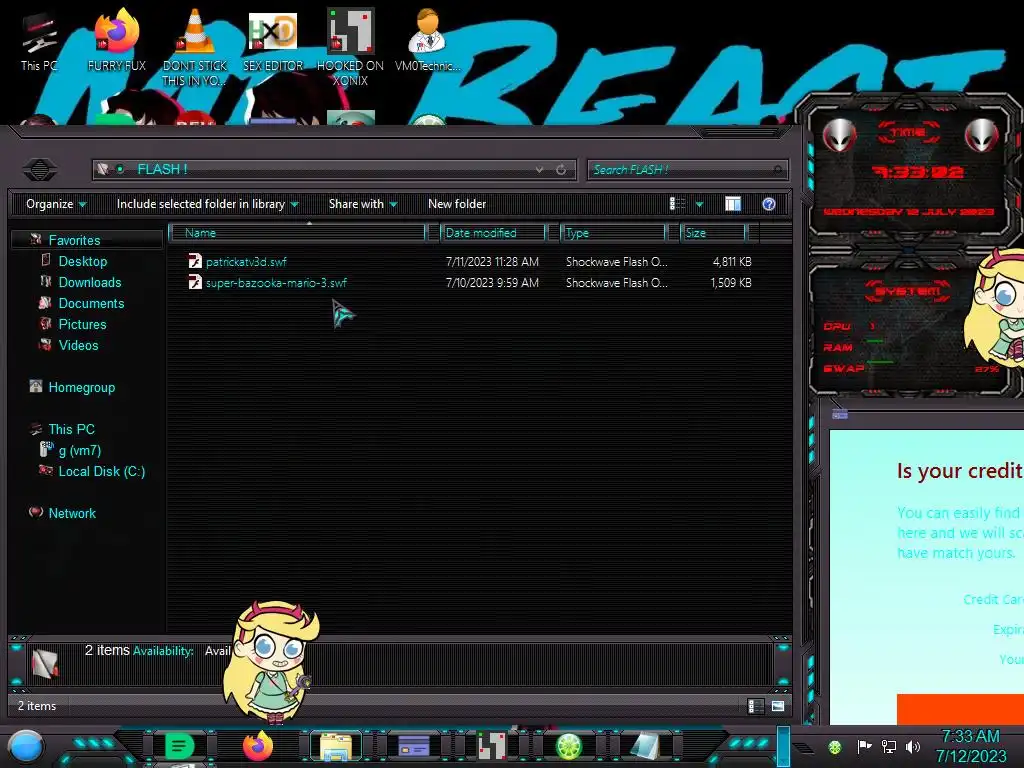
Task: Click TIME gadget clock display
Action: pos(918,172)
